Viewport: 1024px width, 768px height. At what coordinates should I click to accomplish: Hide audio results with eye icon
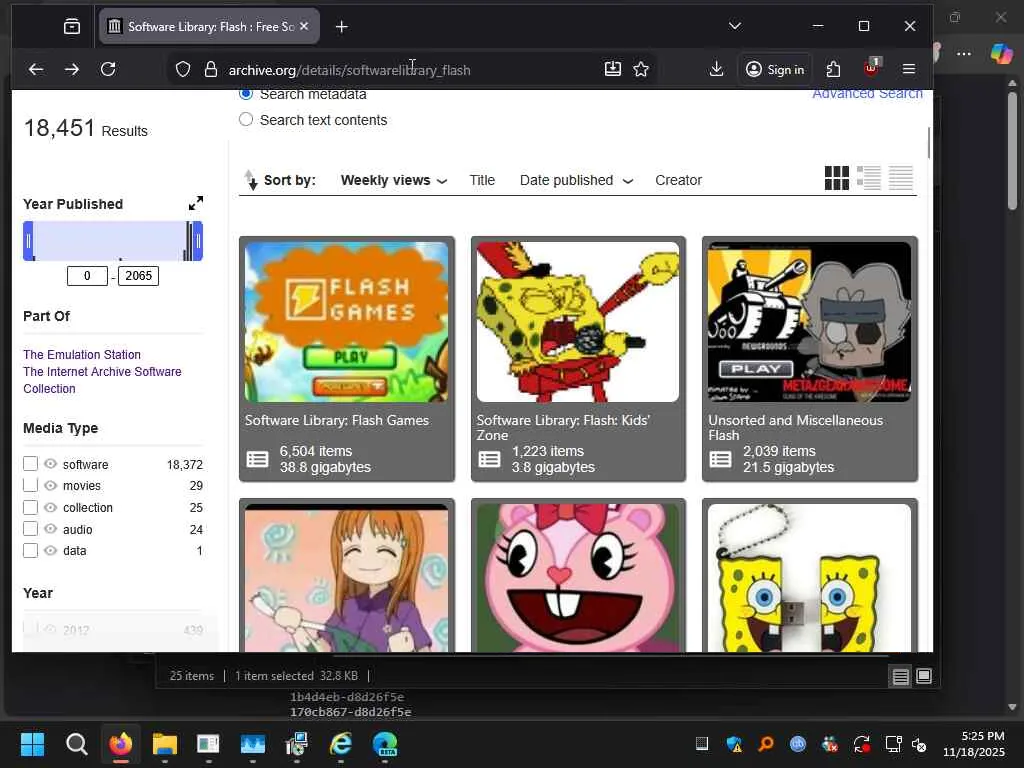50,529
